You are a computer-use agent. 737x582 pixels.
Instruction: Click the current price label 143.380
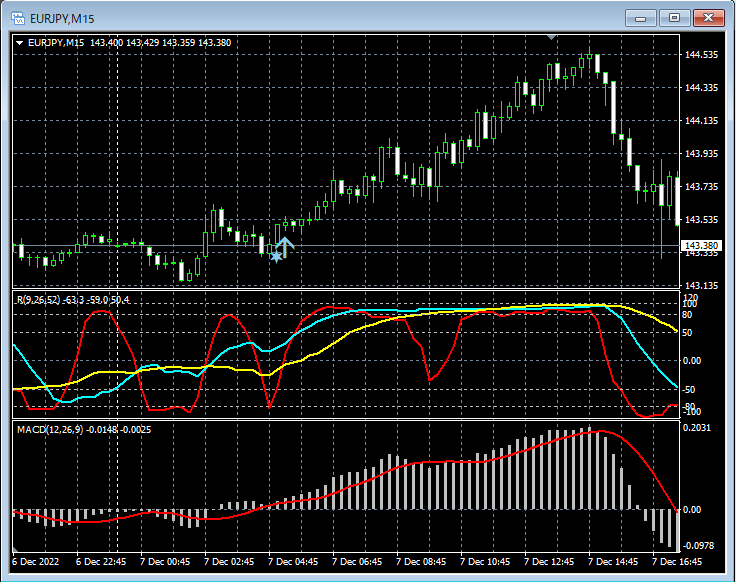[700, 246]
